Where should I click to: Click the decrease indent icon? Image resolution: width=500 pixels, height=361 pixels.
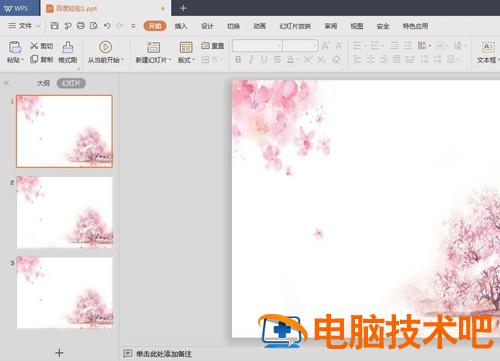pyautogui.click(x=395, y=45)
